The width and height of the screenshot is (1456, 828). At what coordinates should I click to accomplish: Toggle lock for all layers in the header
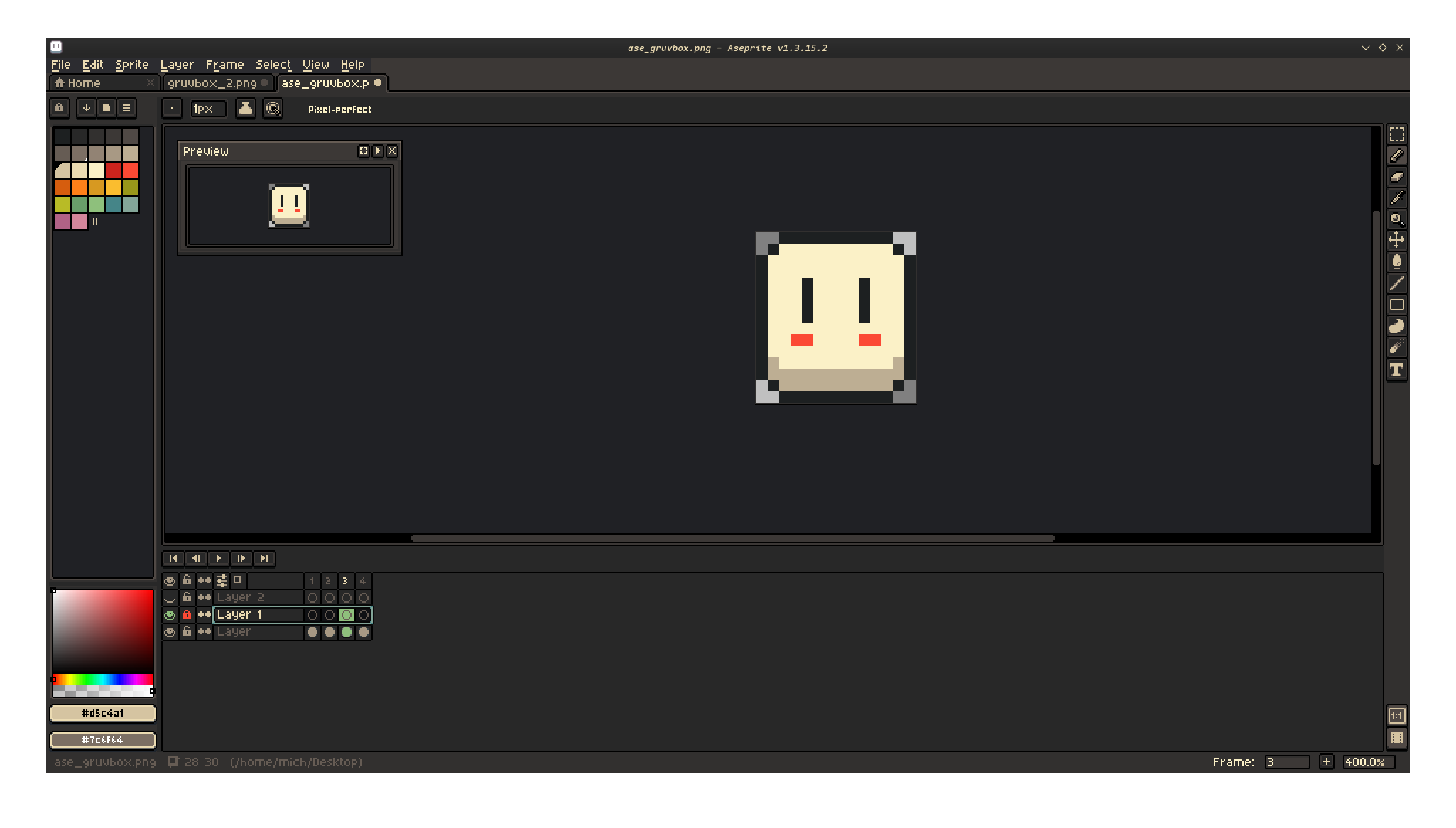(x=187, y=580)
